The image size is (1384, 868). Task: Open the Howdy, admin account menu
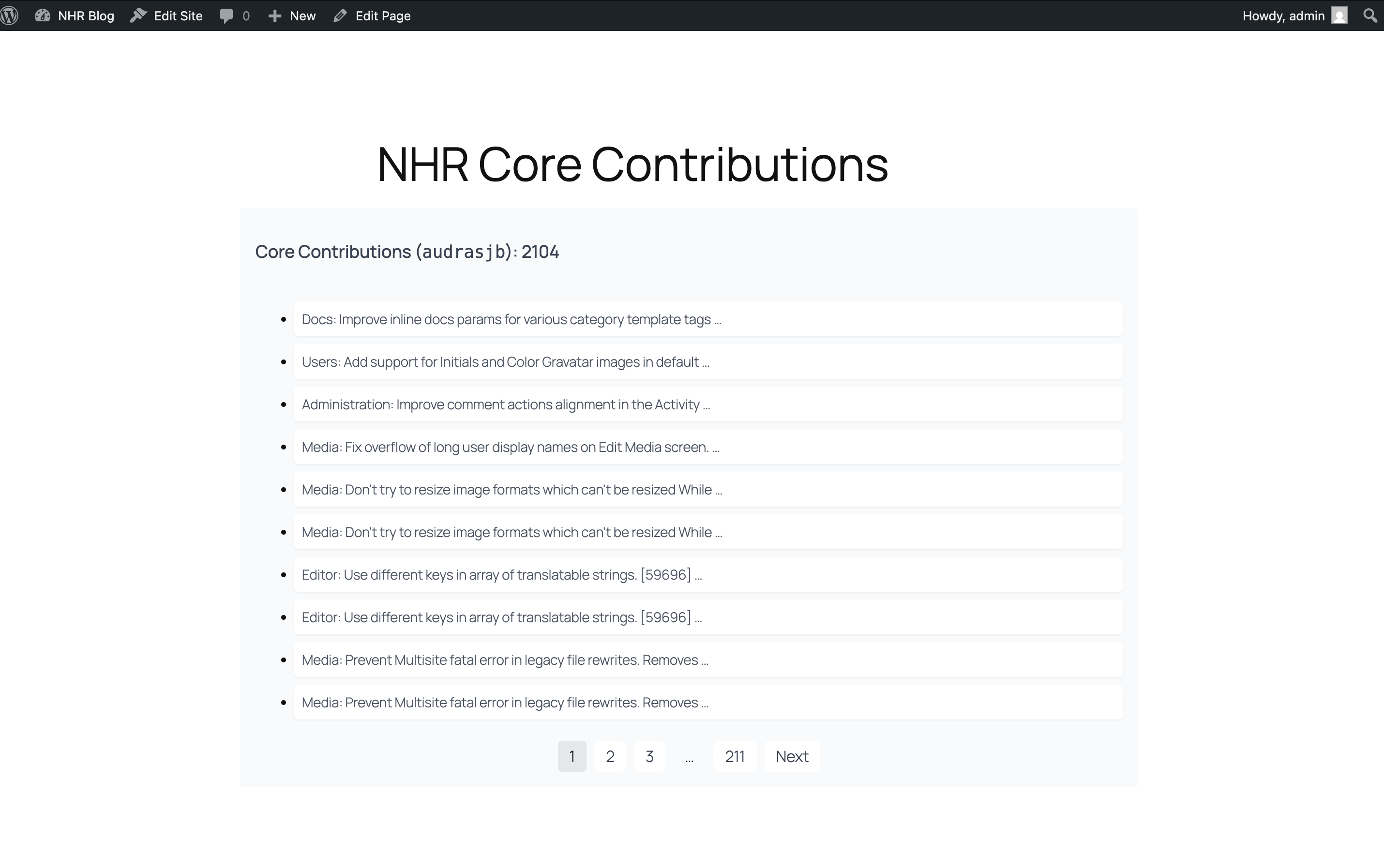click(1283, 15)
